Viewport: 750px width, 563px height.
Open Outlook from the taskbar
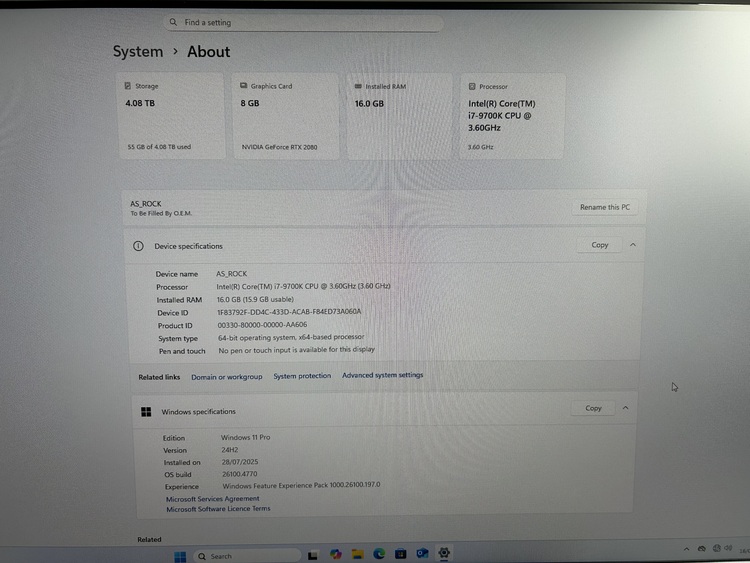coord(422,553)
